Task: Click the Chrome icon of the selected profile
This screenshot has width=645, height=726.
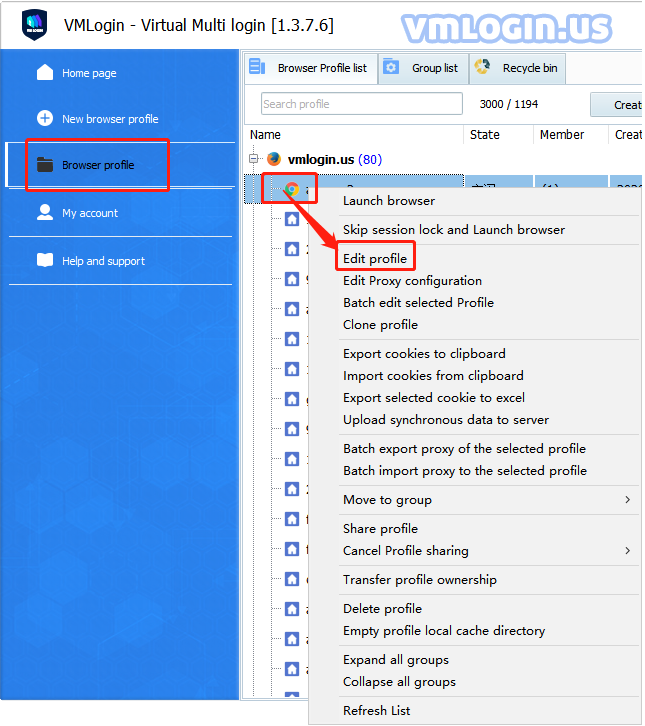Action: tap(292, 189)
